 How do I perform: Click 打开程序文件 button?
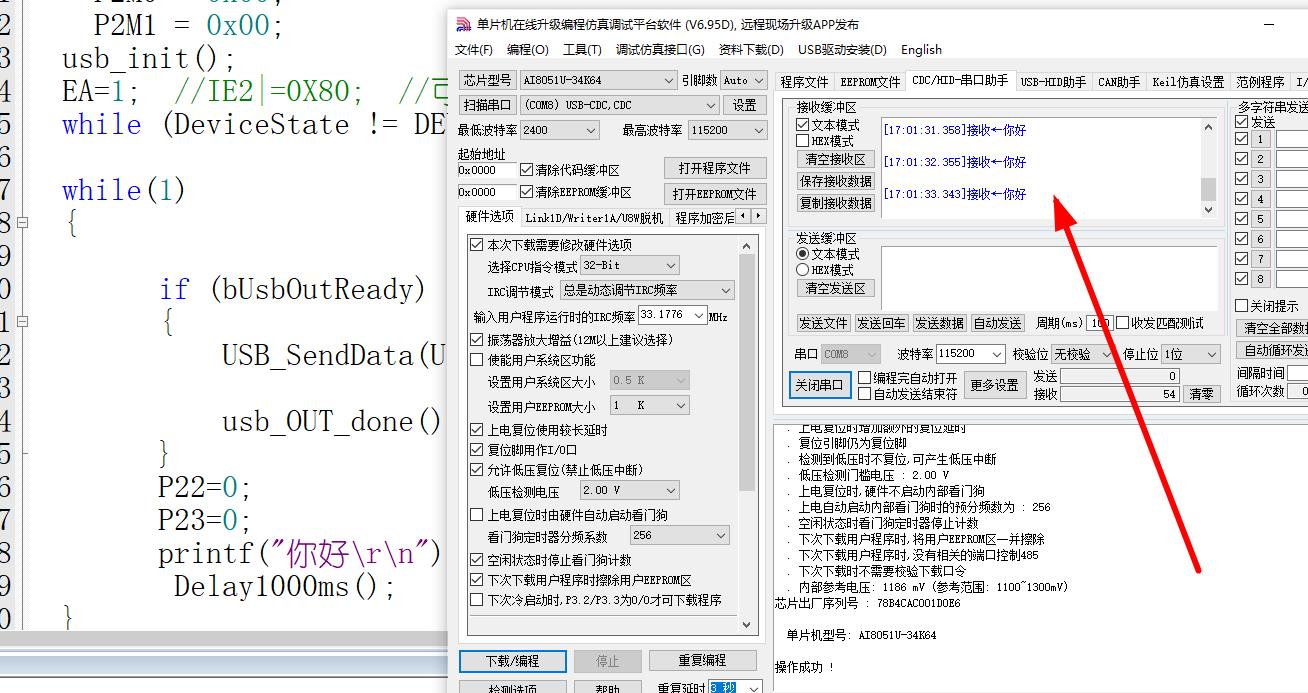coord(715,168)
